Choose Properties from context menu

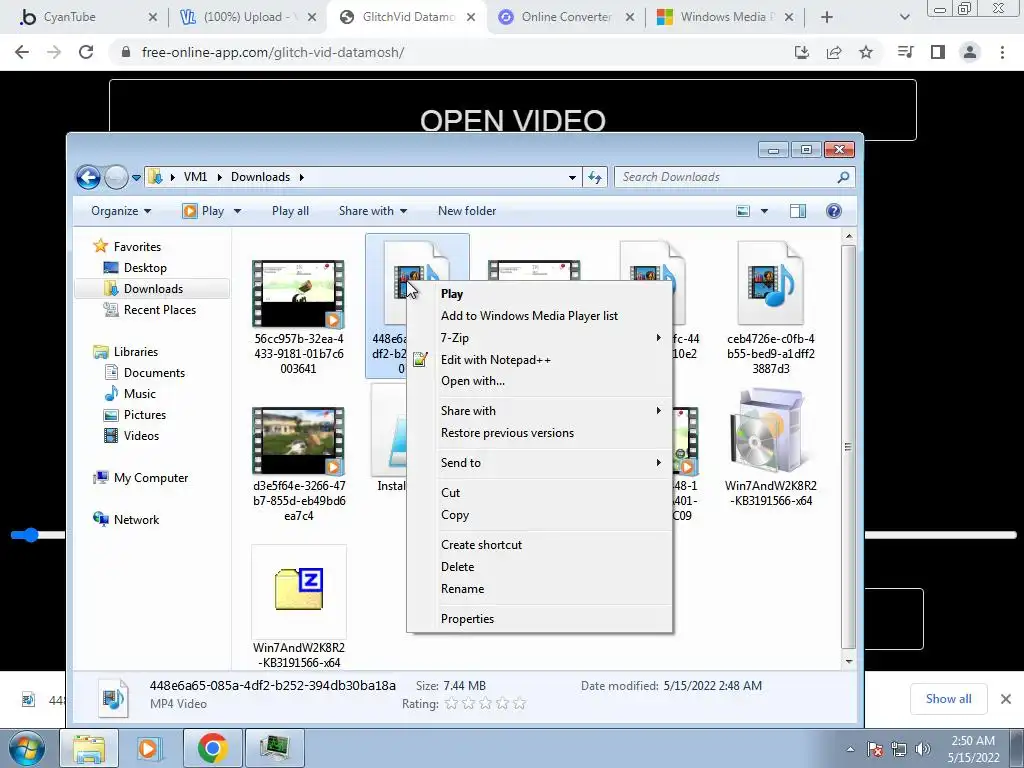pos(539,619)
